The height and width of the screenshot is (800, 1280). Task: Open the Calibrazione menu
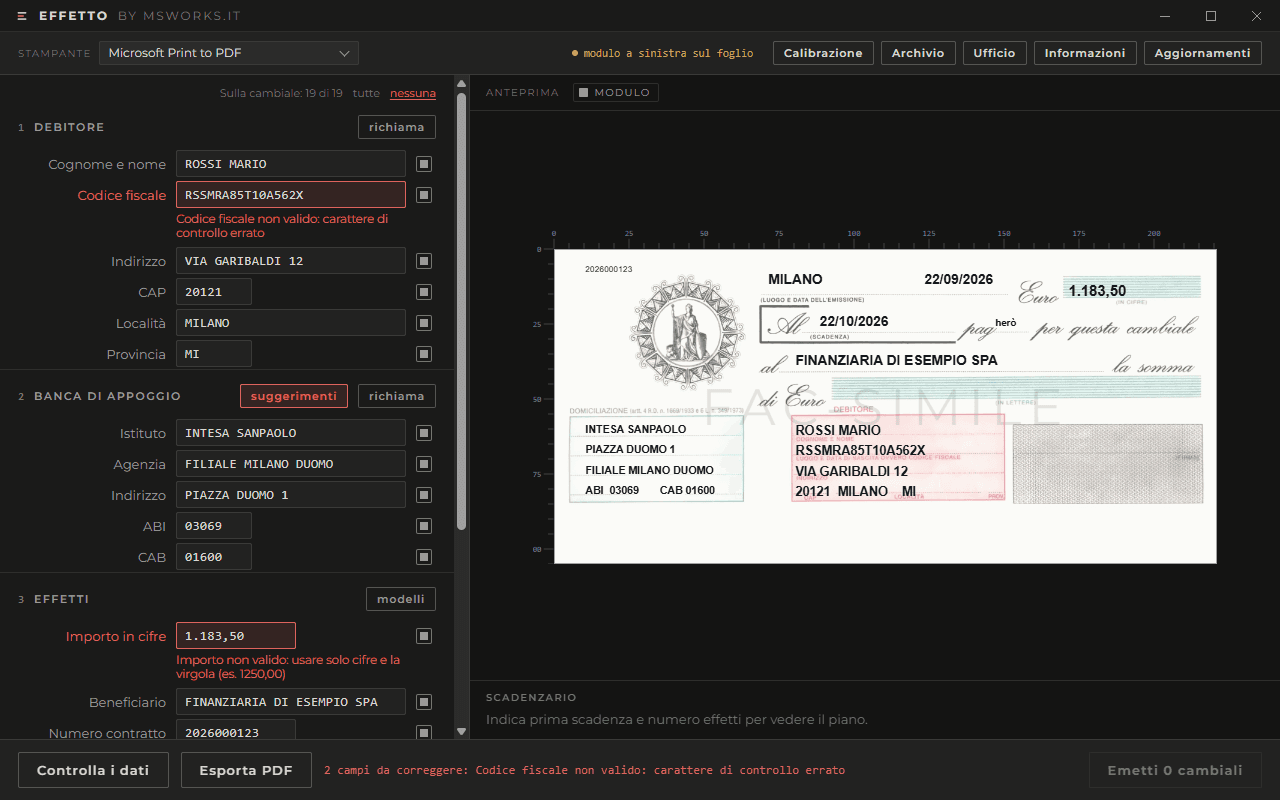823,53
